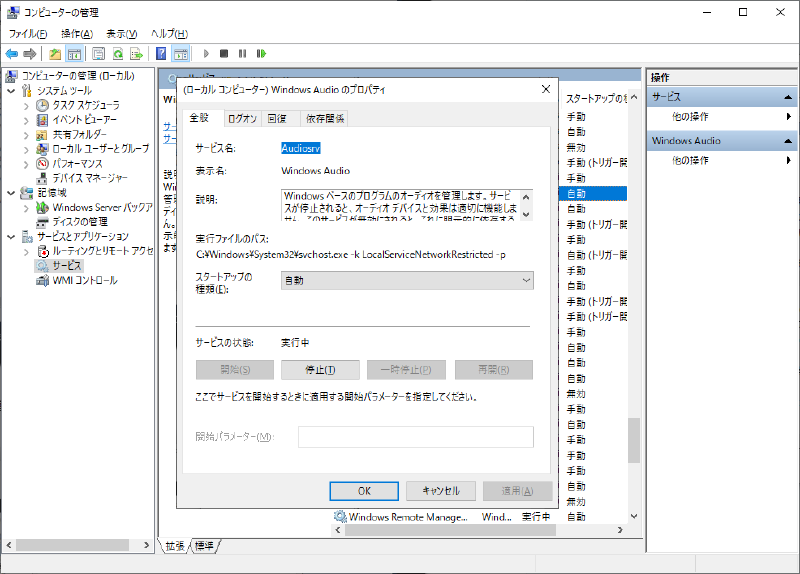Expand the イベント ビューアー tree node
Viewport: 800px width, 574px height.
click(26, 119)
